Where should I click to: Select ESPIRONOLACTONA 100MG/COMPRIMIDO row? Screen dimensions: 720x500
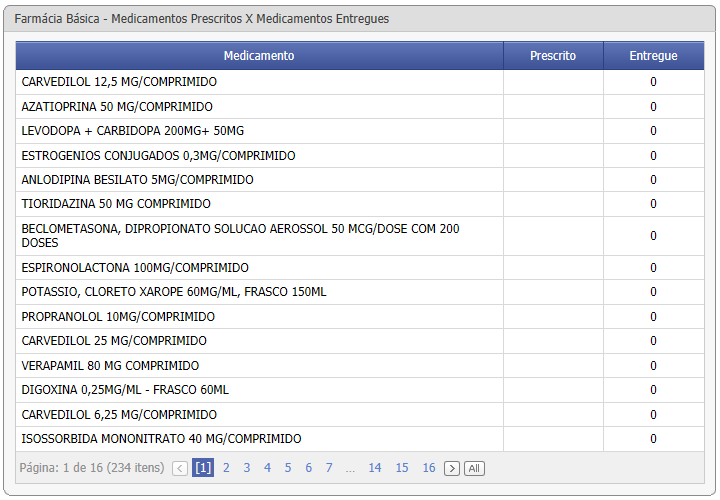click(360, 268)
